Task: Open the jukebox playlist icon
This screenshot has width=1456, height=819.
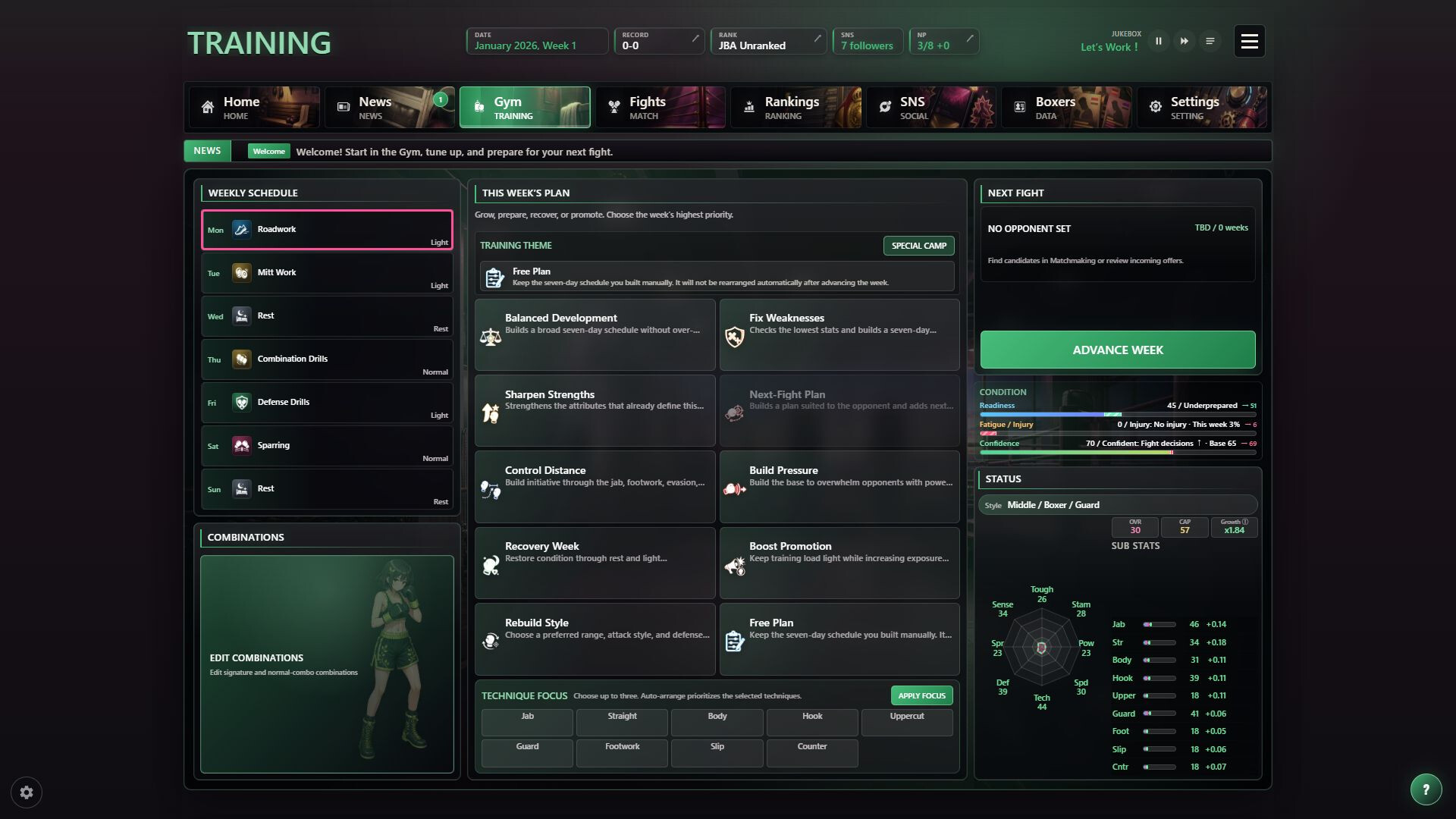Action: (x=1210, y=41)
